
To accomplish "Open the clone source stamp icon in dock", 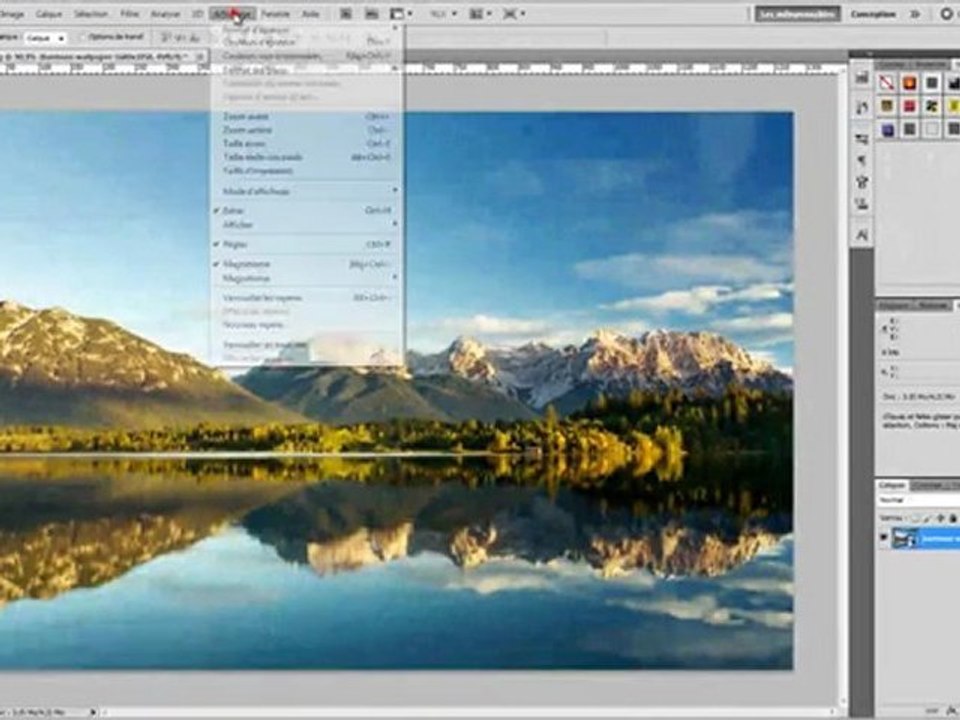I will coord(862,203).
